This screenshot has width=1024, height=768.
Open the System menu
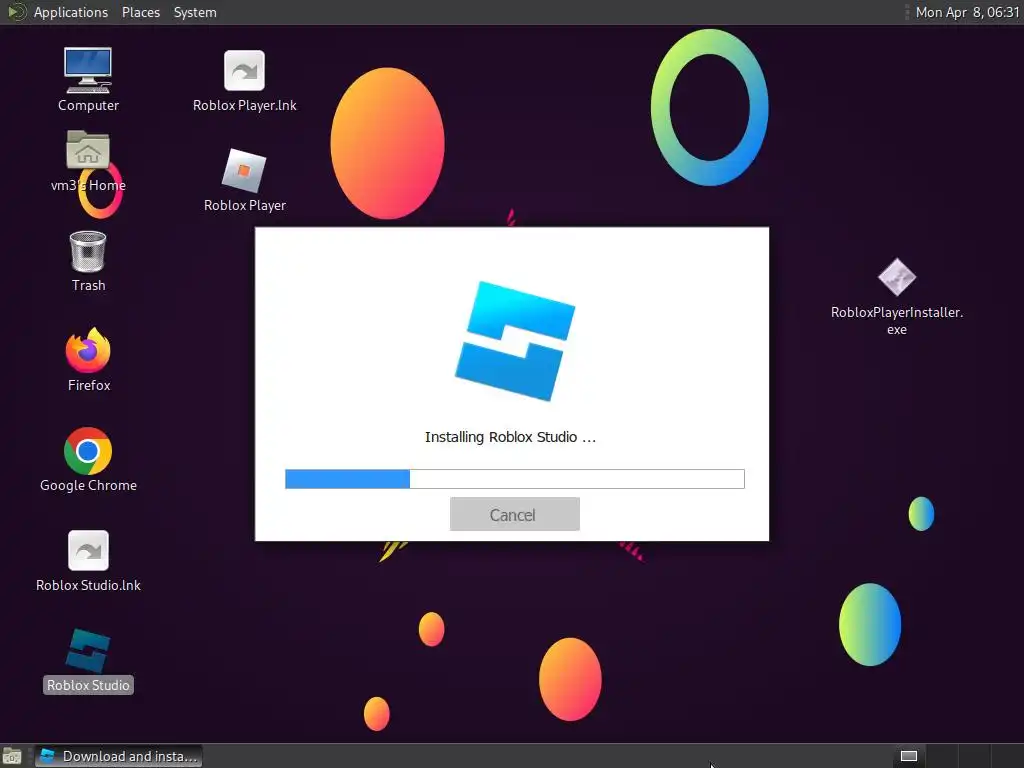195,12
